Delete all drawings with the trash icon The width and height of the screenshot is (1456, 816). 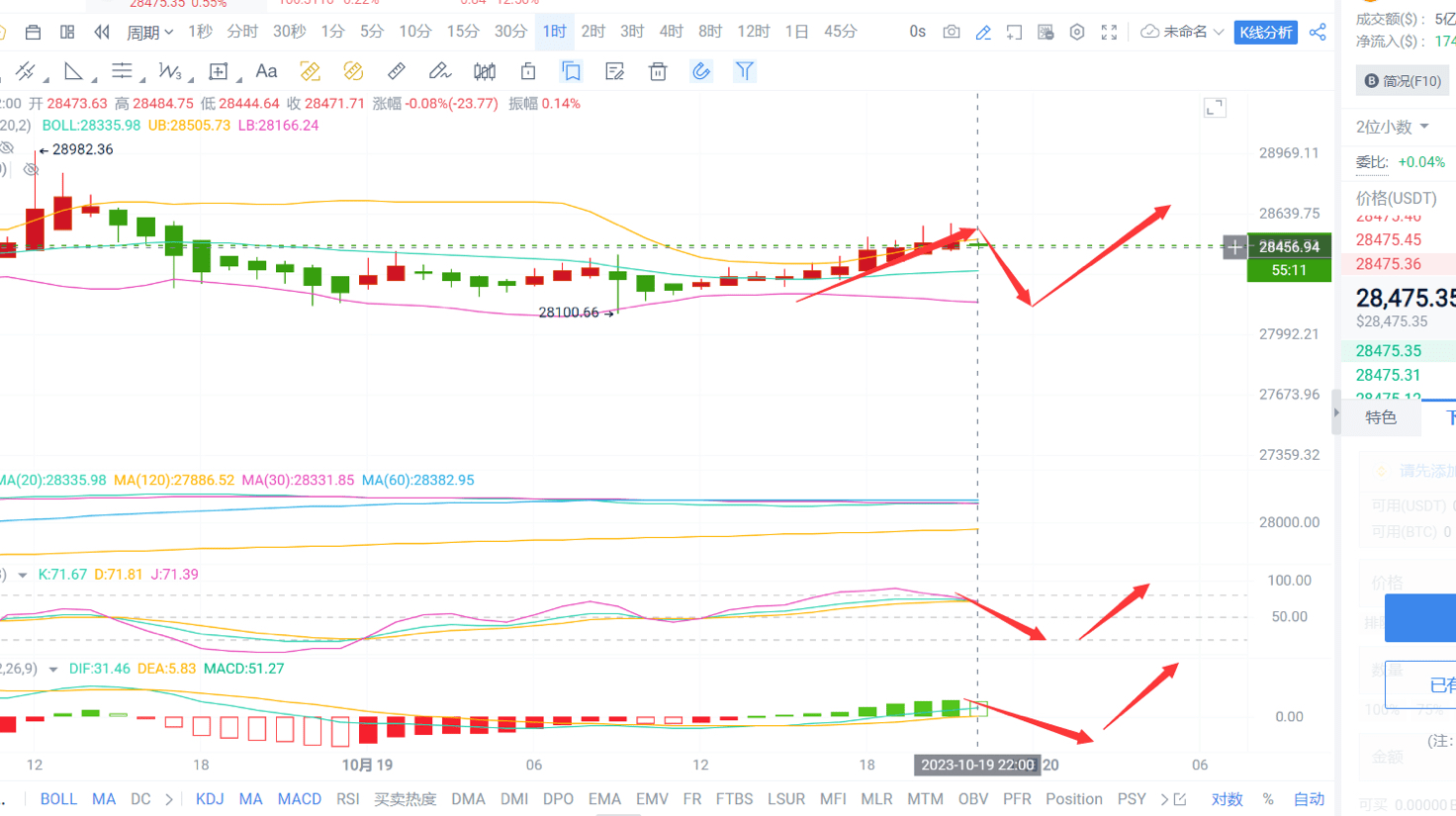click(658, 70)
